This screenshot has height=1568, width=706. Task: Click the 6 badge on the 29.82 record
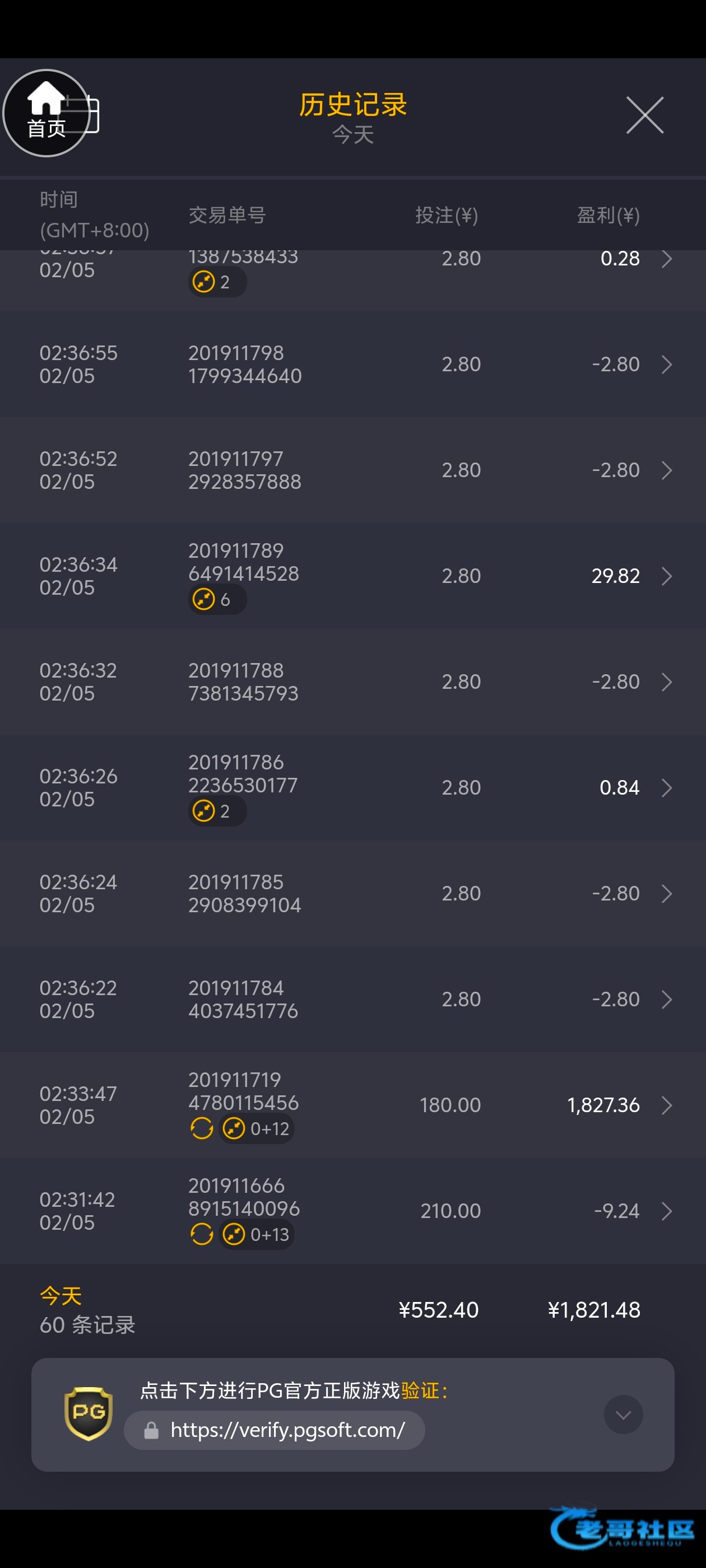coord(217,600)
